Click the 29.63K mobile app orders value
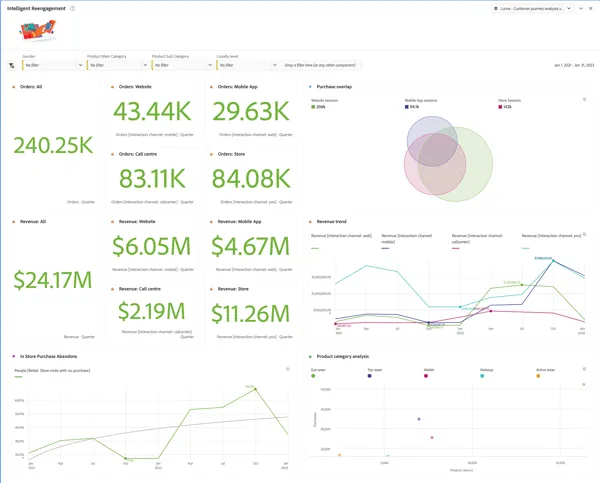The width and height of the screenshot is (600, 483). click(251, 111)
